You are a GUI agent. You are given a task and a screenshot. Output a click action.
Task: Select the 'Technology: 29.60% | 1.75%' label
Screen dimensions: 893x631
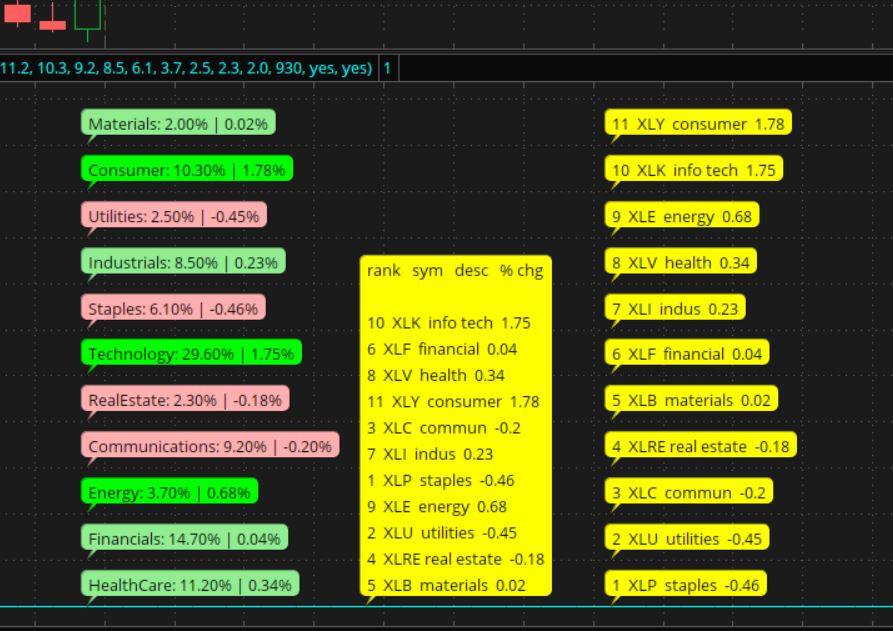coord(191,353)
